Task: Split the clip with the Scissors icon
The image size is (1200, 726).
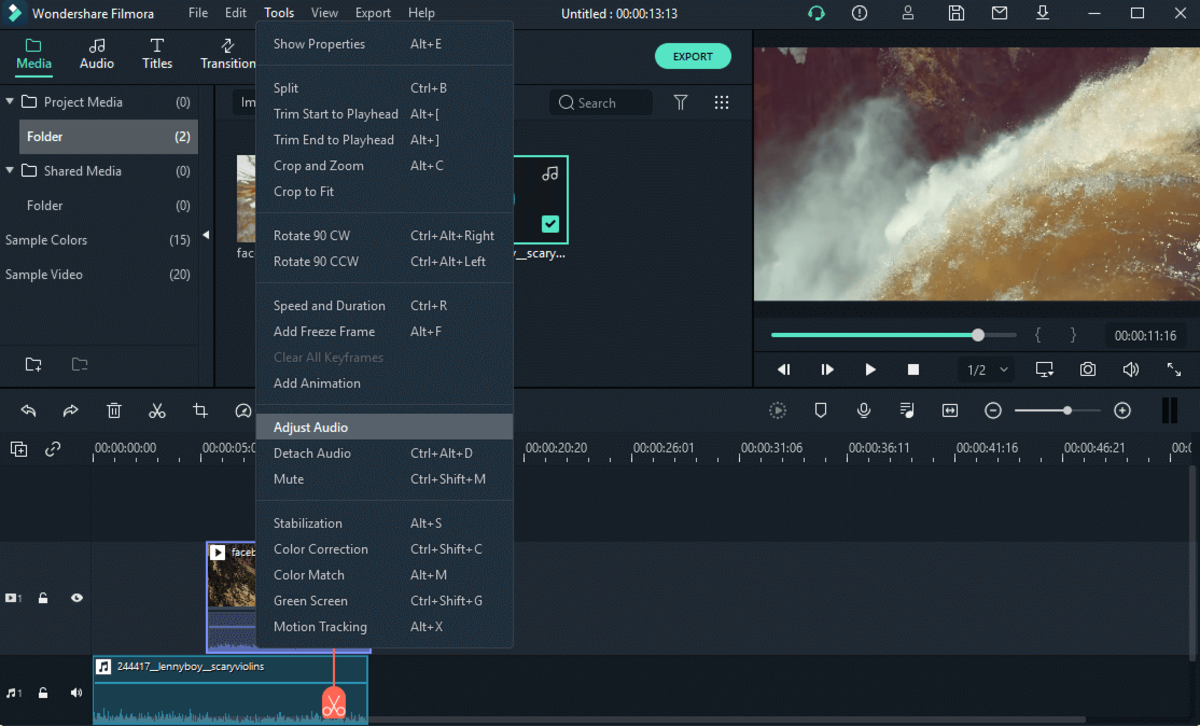Action: pyautogui.click(x=156, y=410)
